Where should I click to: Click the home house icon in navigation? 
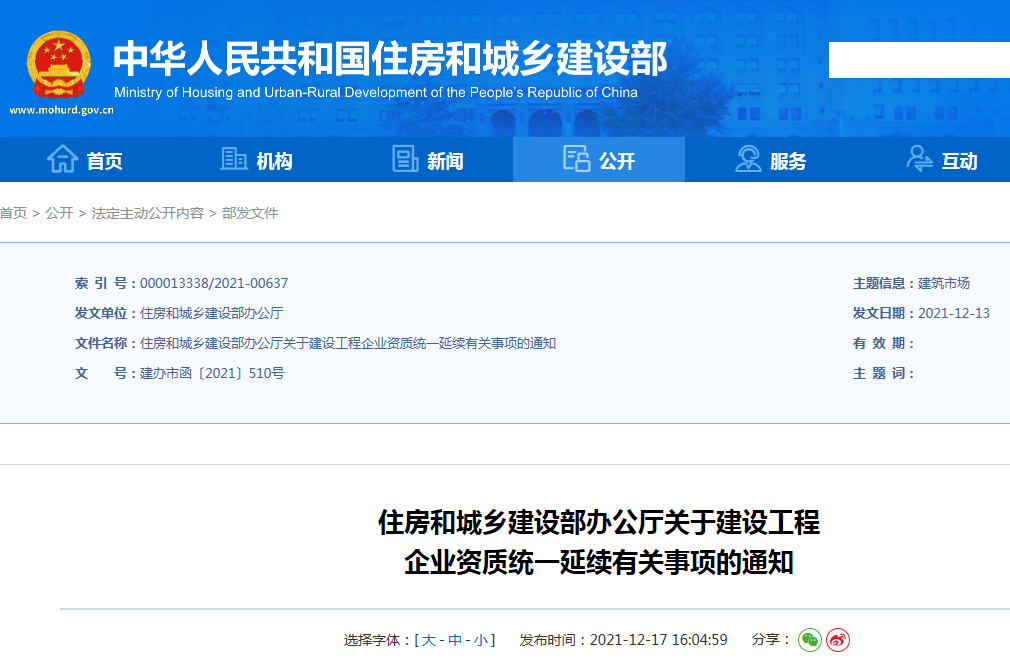pyautogui.click(x=62, y=158)
